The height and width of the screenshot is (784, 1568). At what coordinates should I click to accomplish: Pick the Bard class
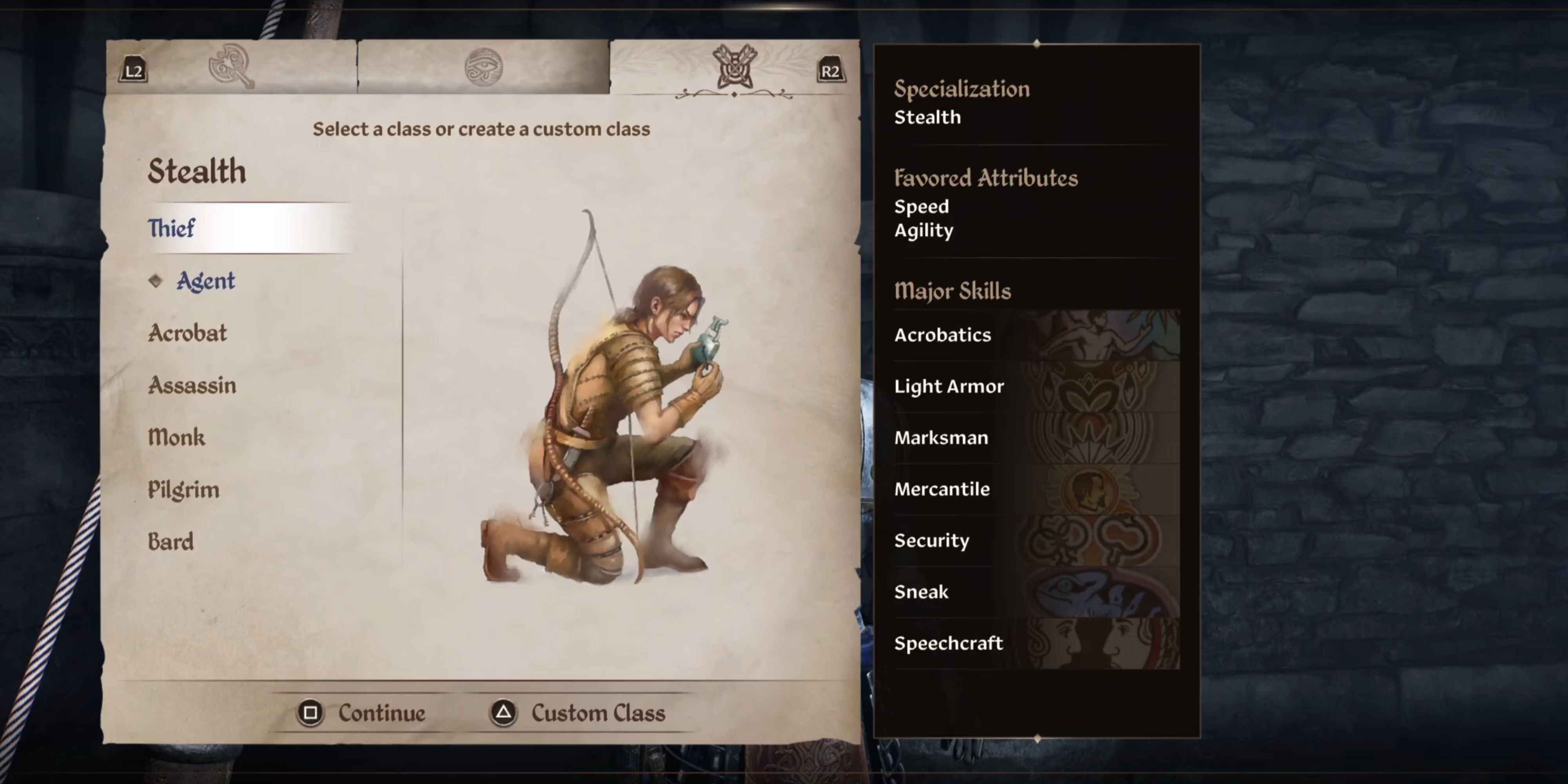point(171,542)
